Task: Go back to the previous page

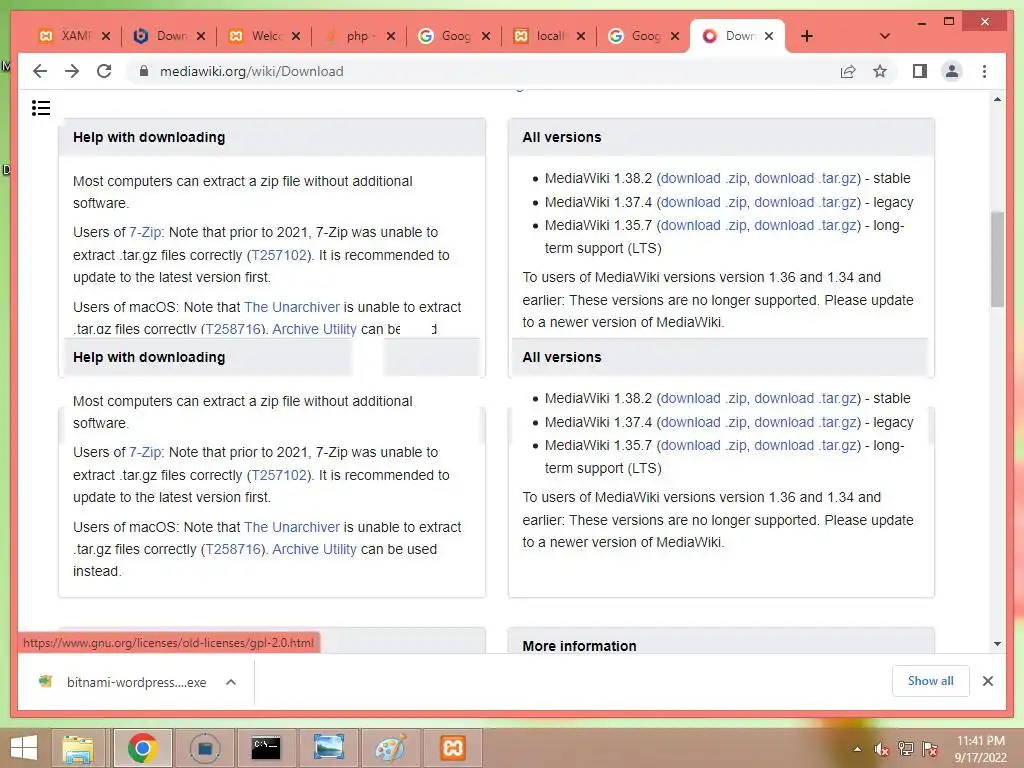Action: 40,71
